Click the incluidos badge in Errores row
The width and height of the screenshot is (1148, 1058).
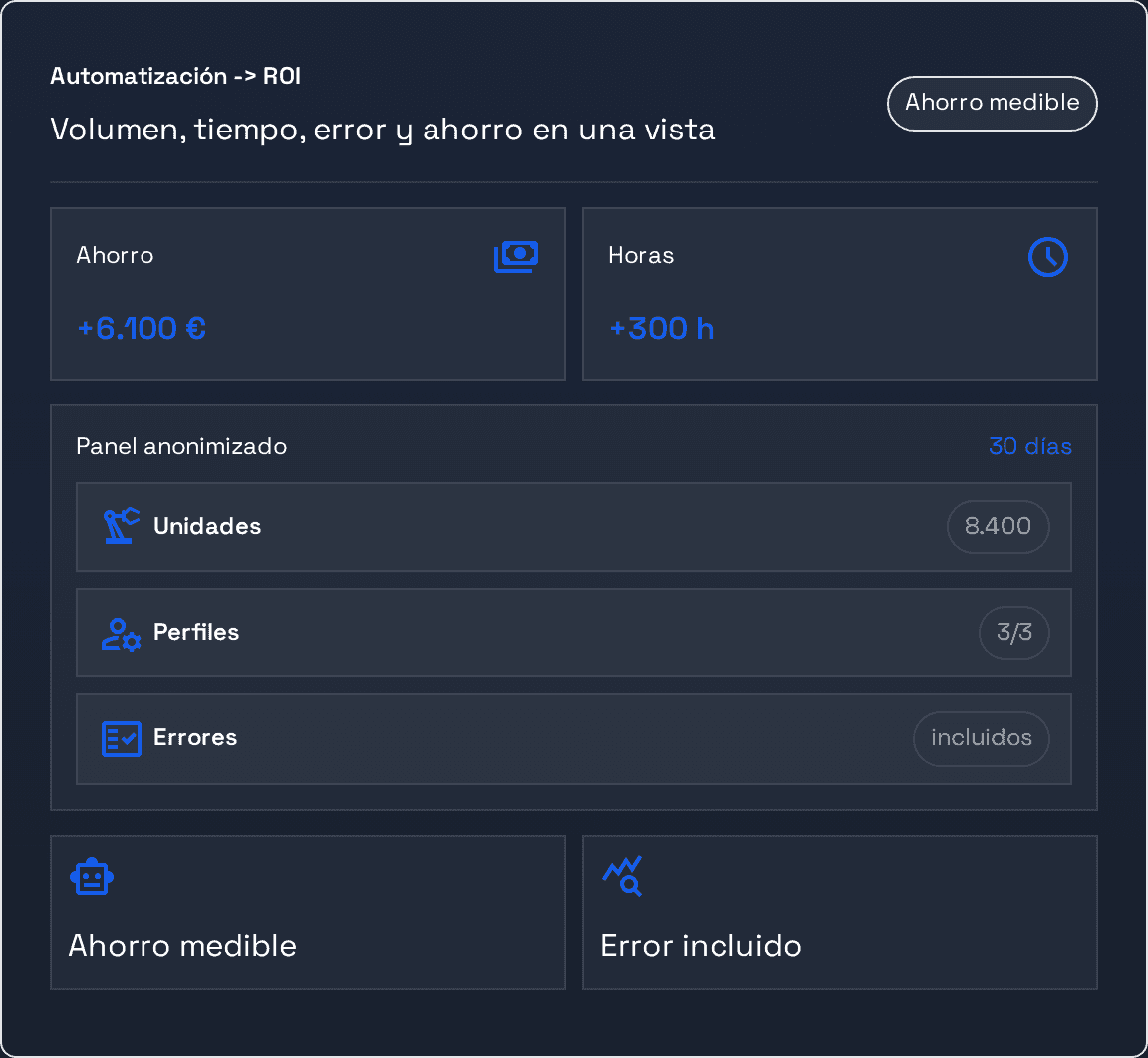[x=981, y=738]
